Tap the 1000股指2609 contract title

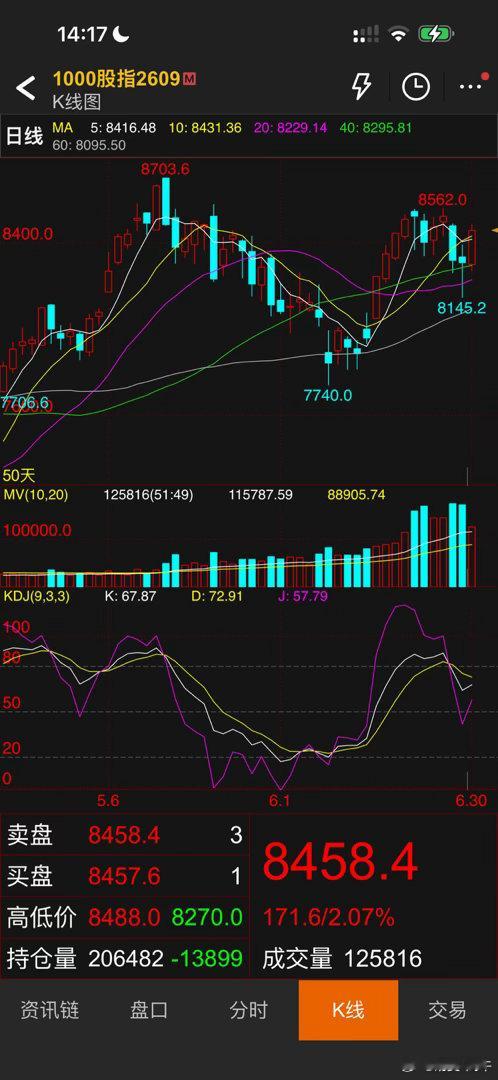coord(116,79)
